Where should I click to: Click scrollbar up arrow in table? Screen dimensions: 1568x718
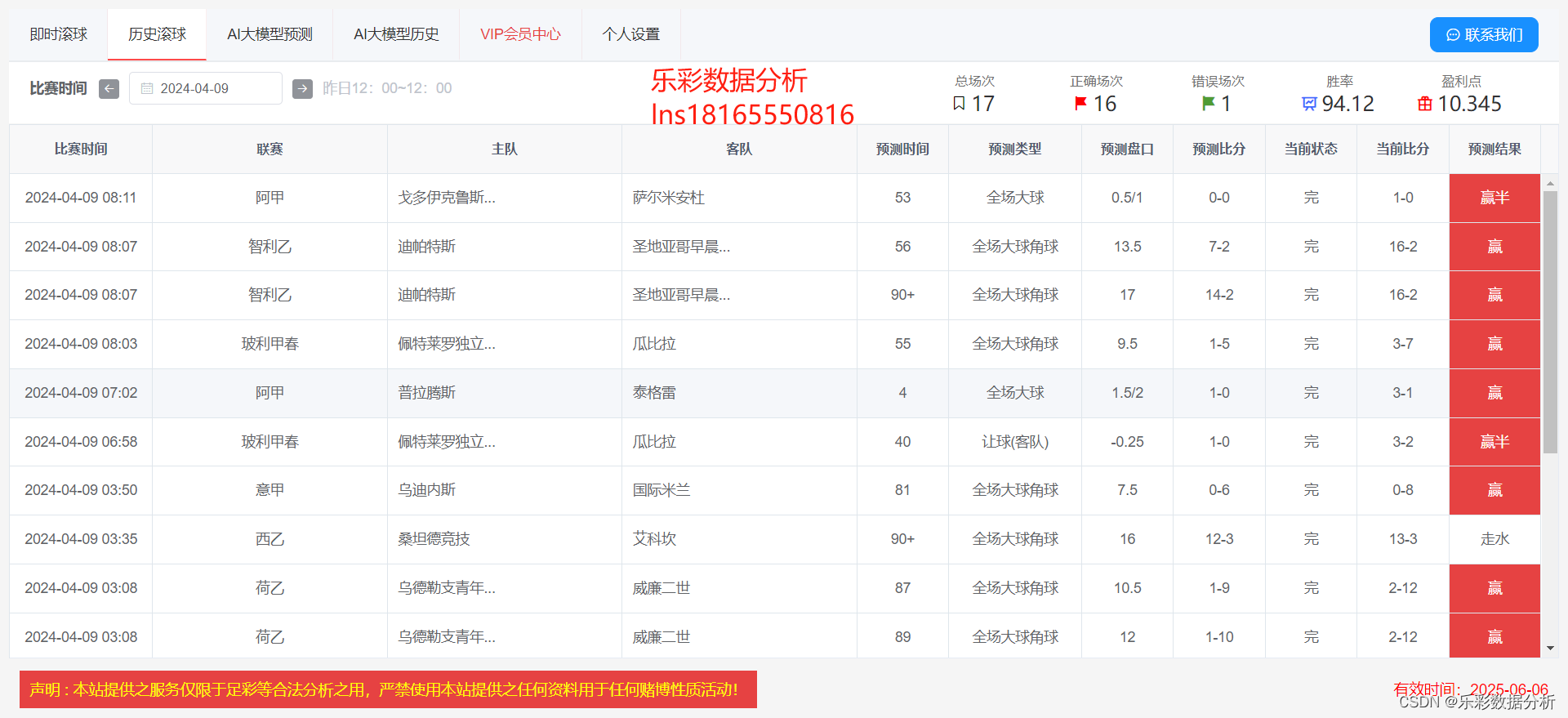1550,183
